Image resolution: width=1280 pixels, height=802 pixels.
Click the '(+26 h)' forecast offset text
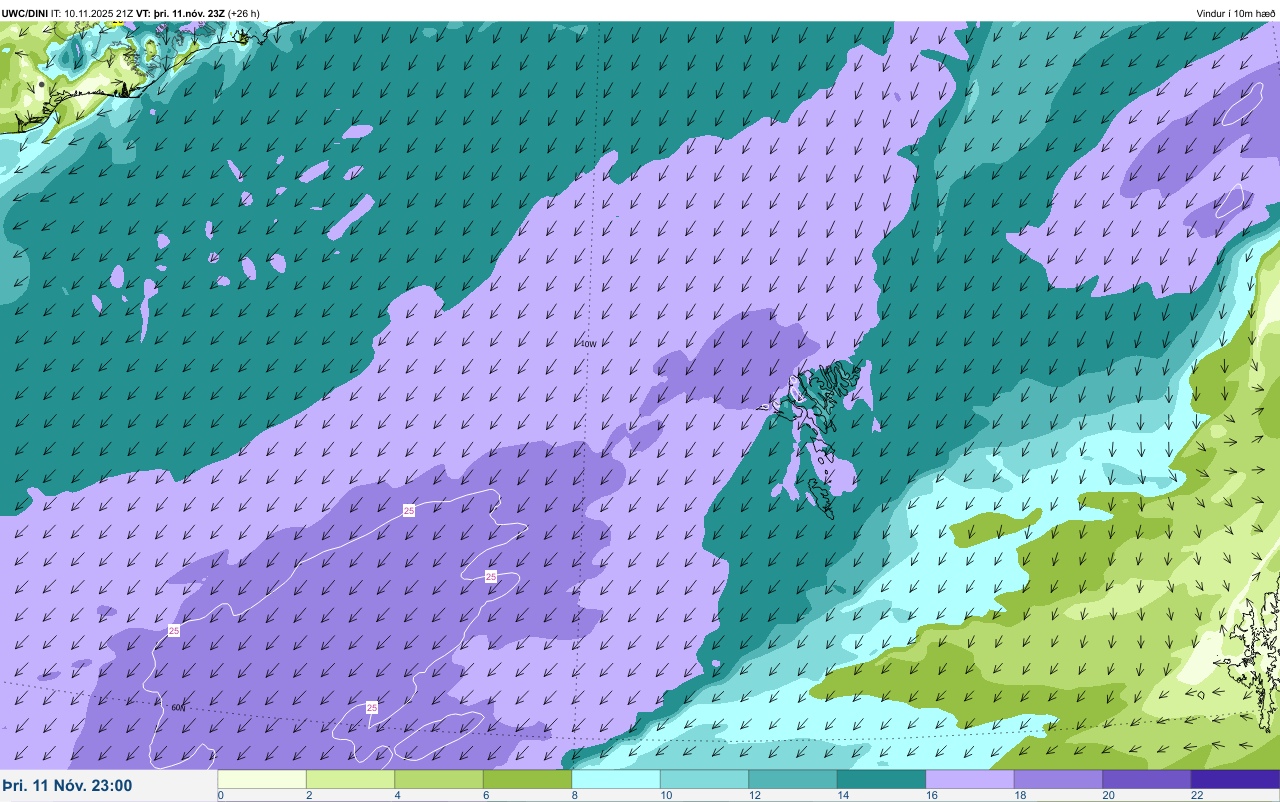click(244, 13)
